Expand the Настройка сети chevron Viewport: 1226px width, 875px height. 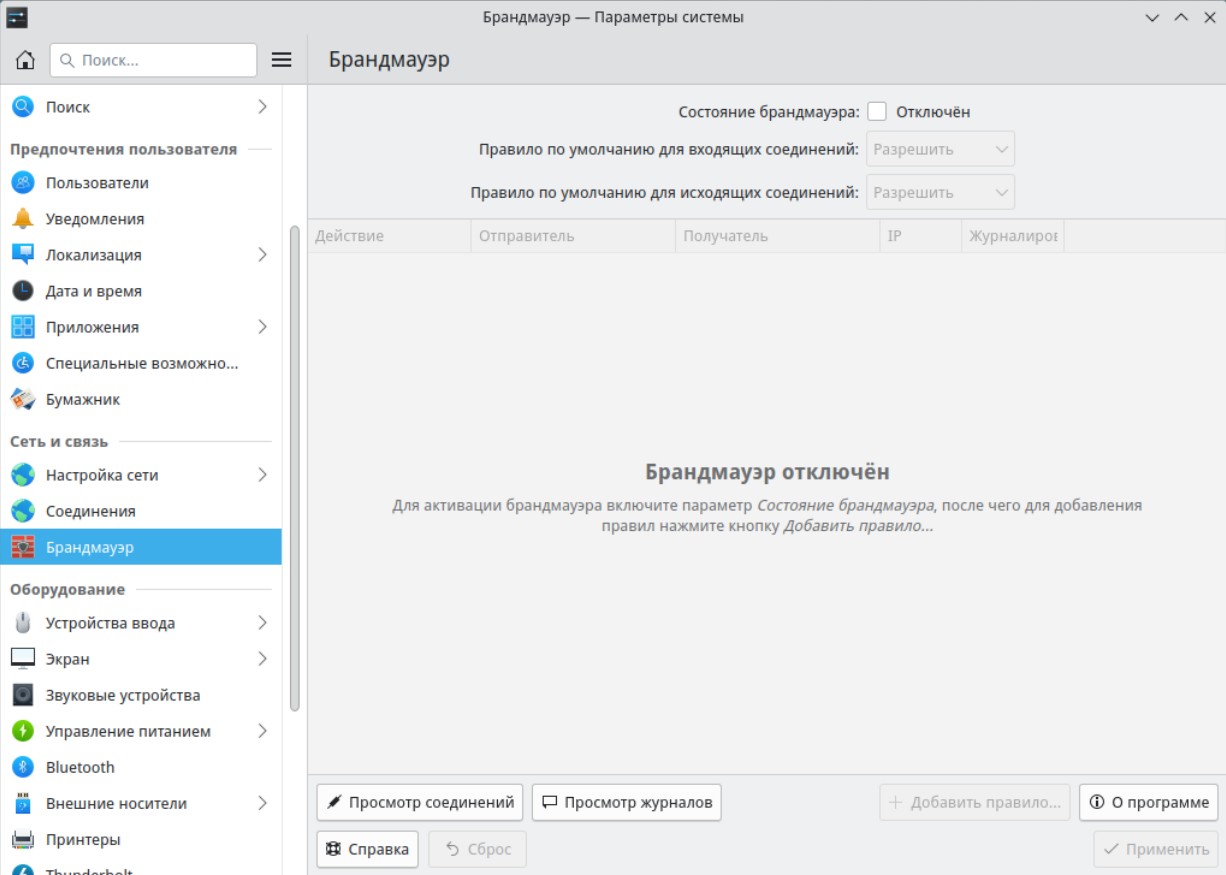[262, 475]
